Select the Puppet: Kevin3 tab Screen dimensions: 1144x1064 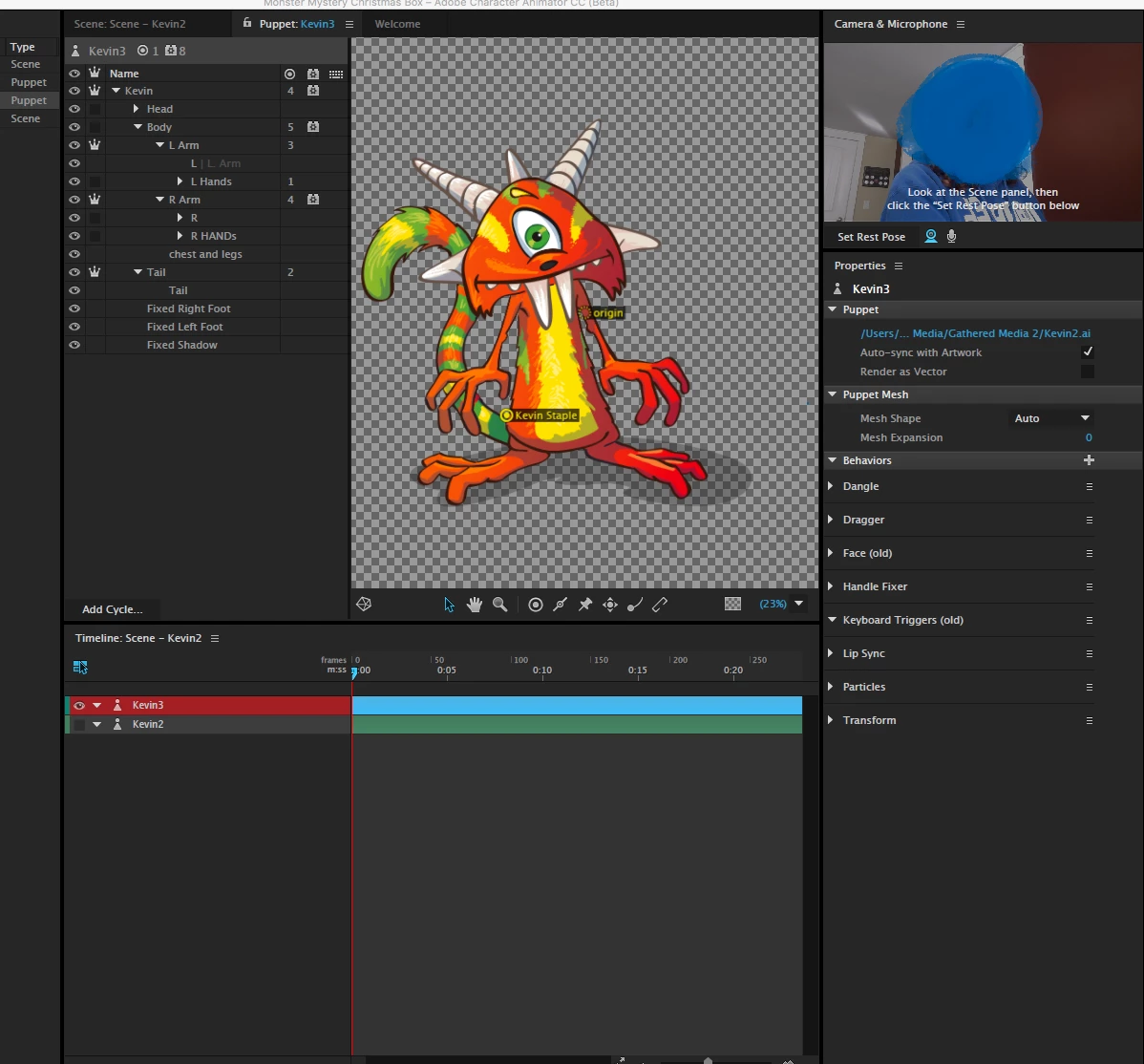297,24
